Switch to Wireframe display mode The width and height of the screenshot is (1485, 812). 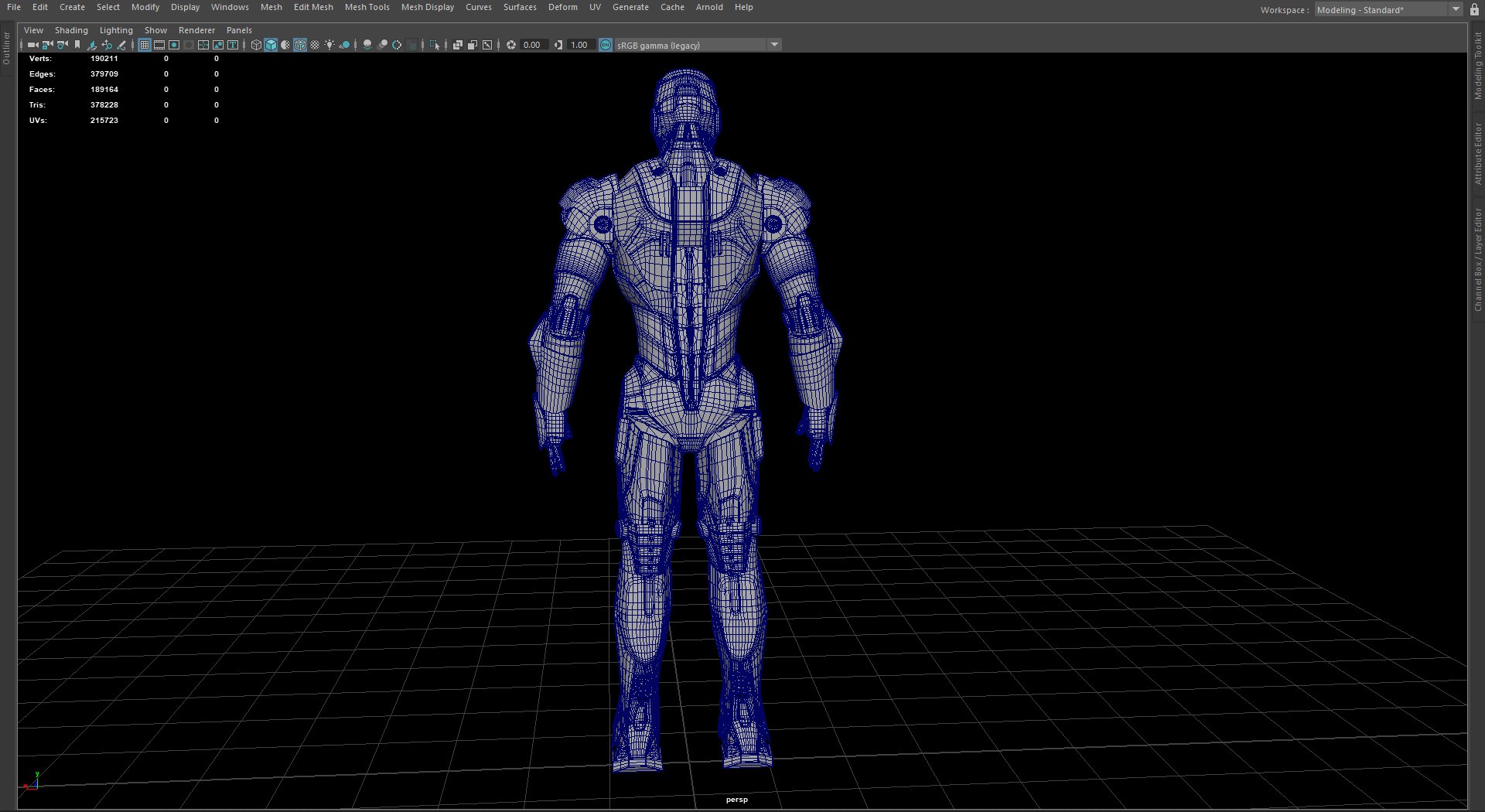coord(256,45)
